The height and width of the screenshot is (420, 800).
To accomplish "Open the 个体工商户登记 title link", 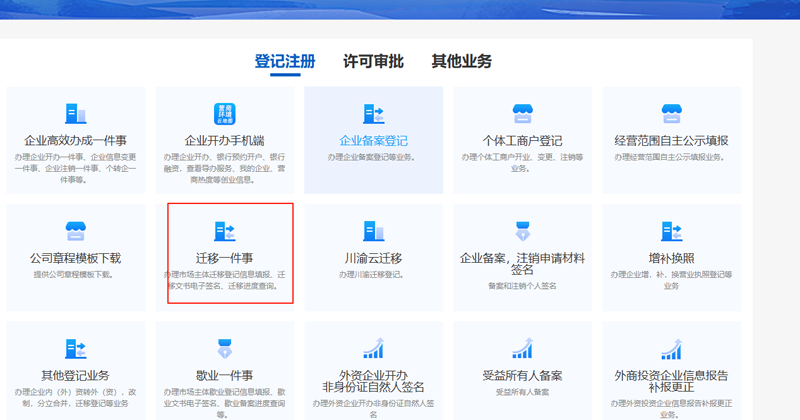I will click(522, 140).
